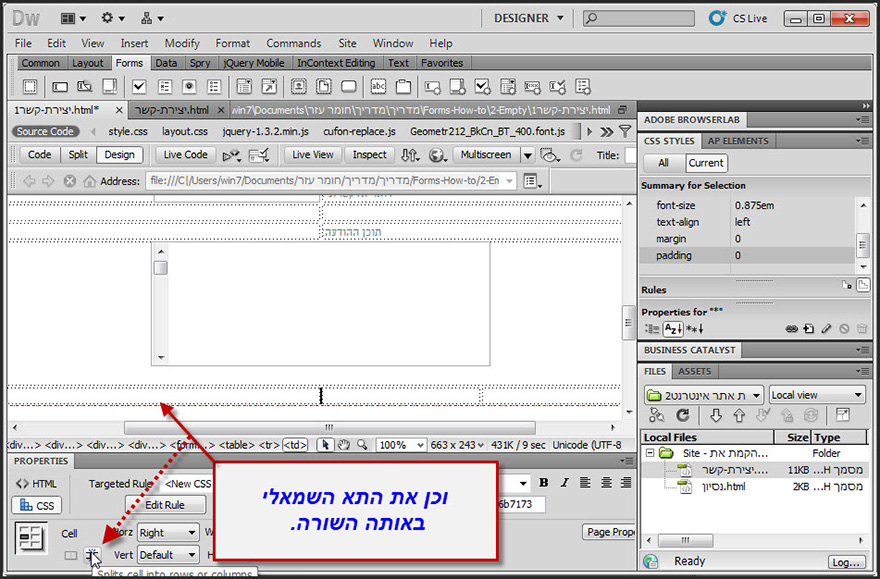
Task: Click the Splits cell into rows or columns icon
Action: coord(92,553)
